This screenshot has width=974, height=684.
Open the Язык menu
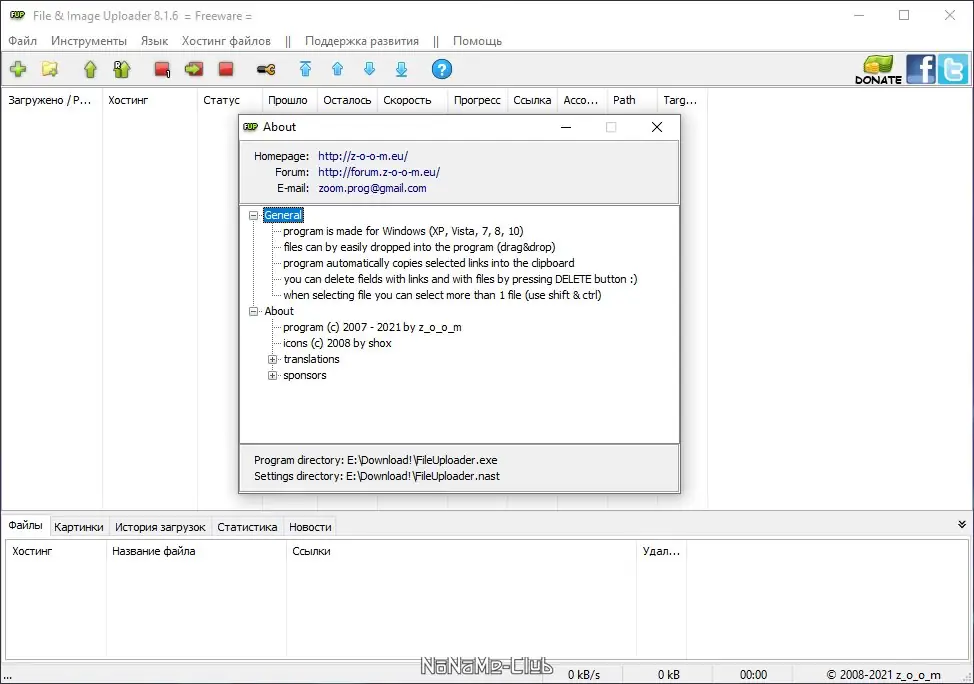click(x=154, y=41)
